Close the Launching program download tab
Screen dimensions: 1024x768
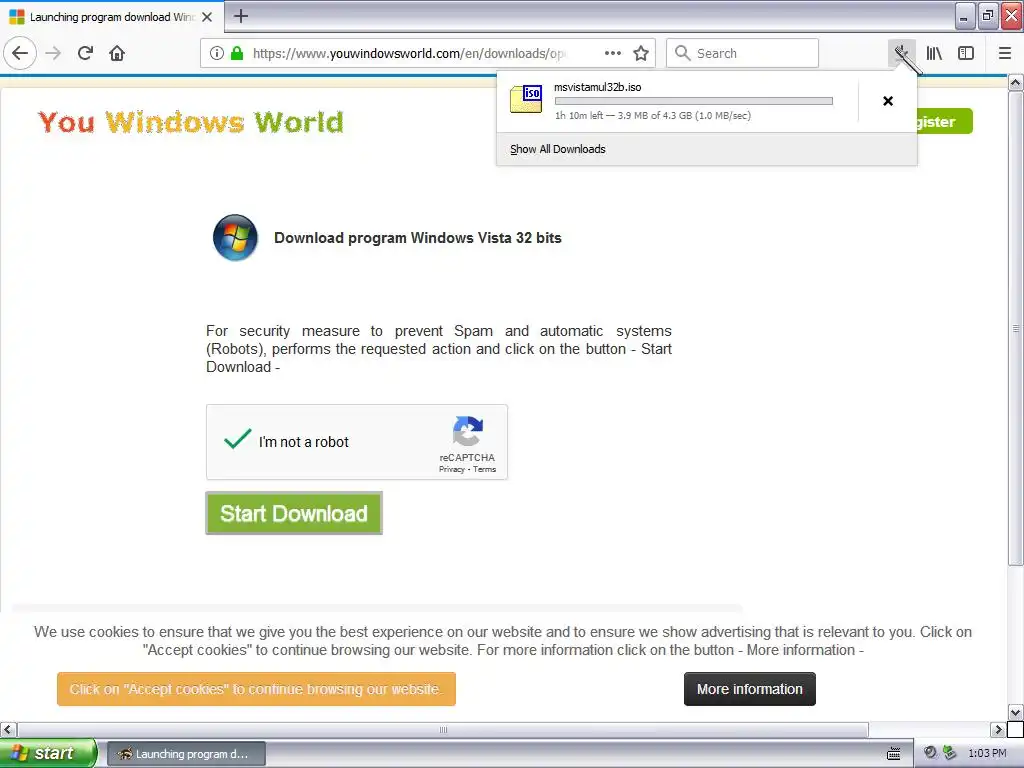pos(207,17)
